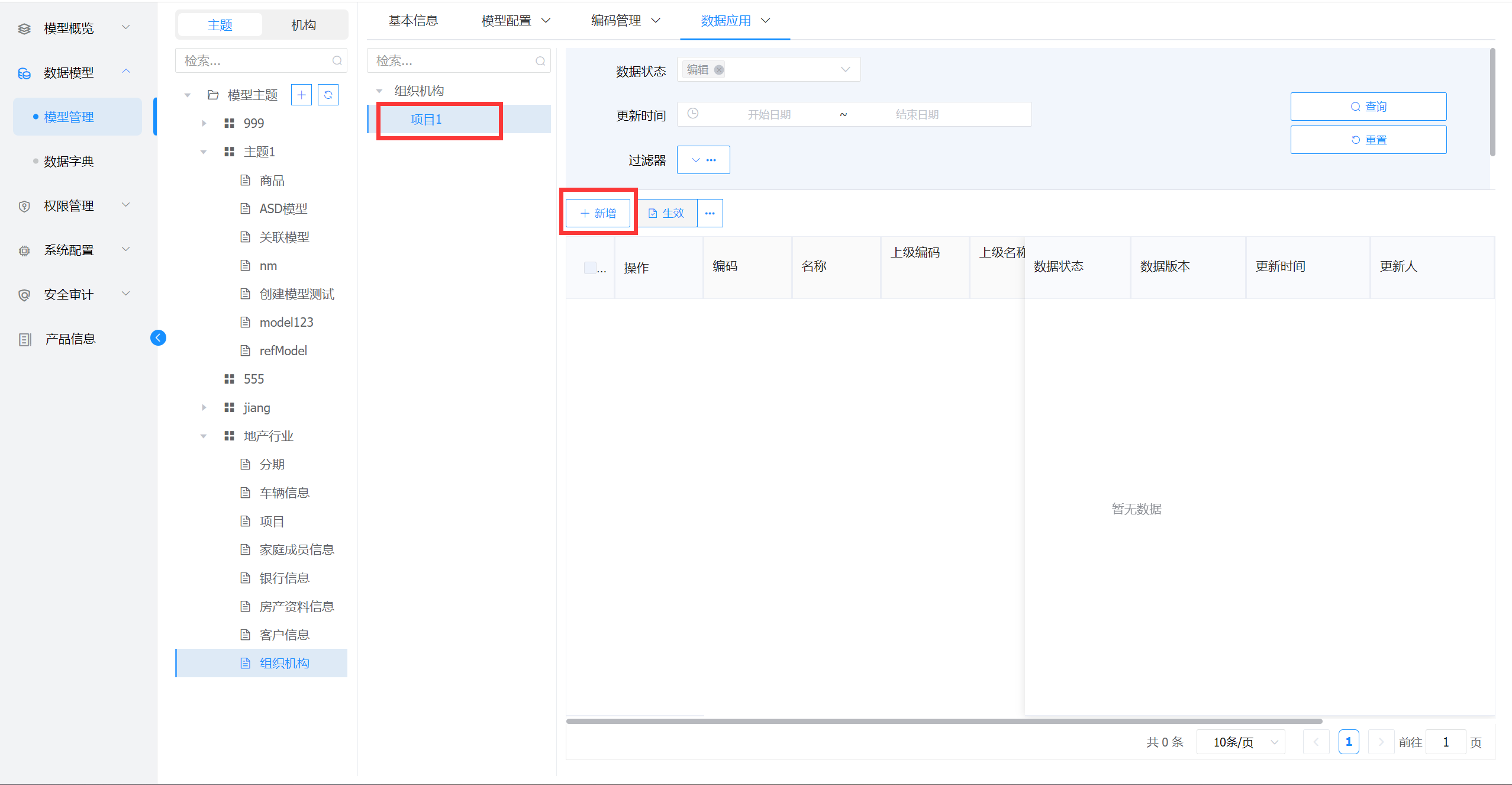Click the add theme plus icon

click(301, 95)
